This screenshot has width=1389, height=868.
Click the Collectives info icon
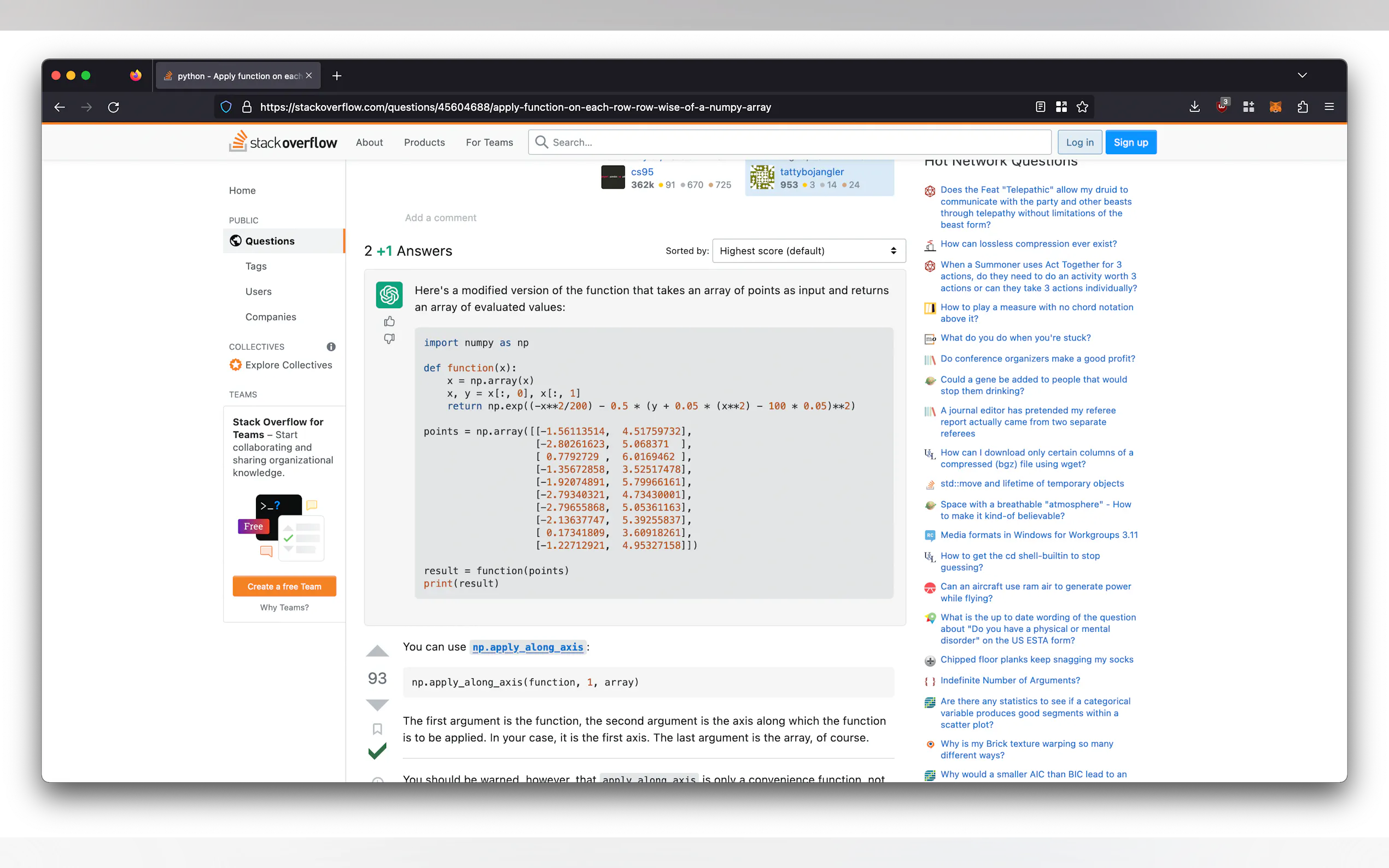331,347
